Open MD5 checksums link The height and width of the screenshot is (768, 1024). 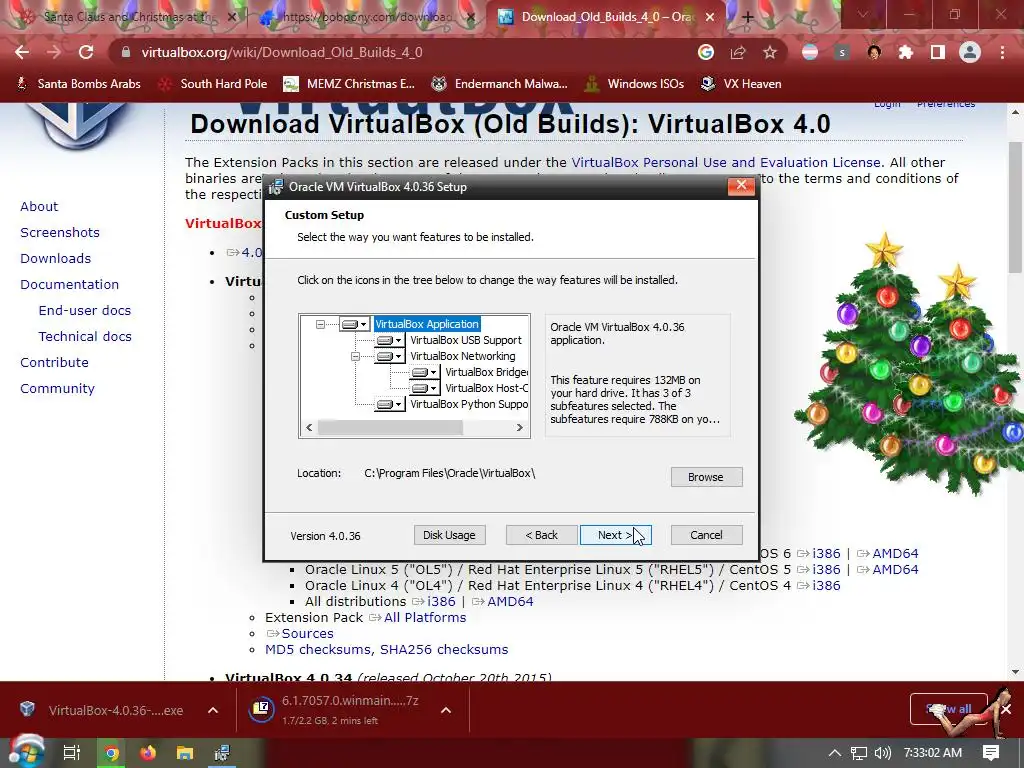[319, 649]
